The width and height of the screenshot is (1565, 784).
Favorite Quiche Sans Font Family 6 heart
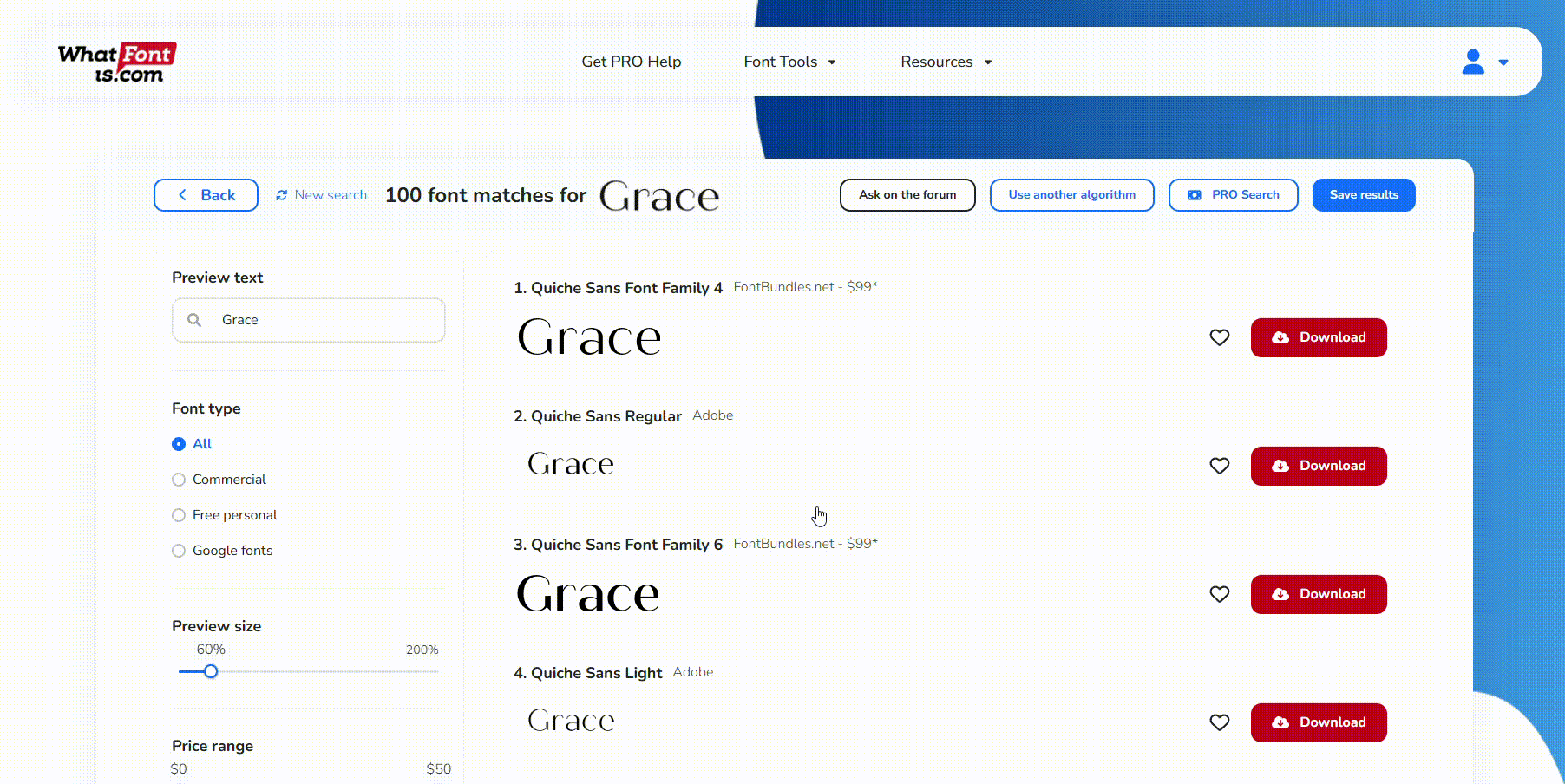pyautogui.click(x=1220, y=594)
